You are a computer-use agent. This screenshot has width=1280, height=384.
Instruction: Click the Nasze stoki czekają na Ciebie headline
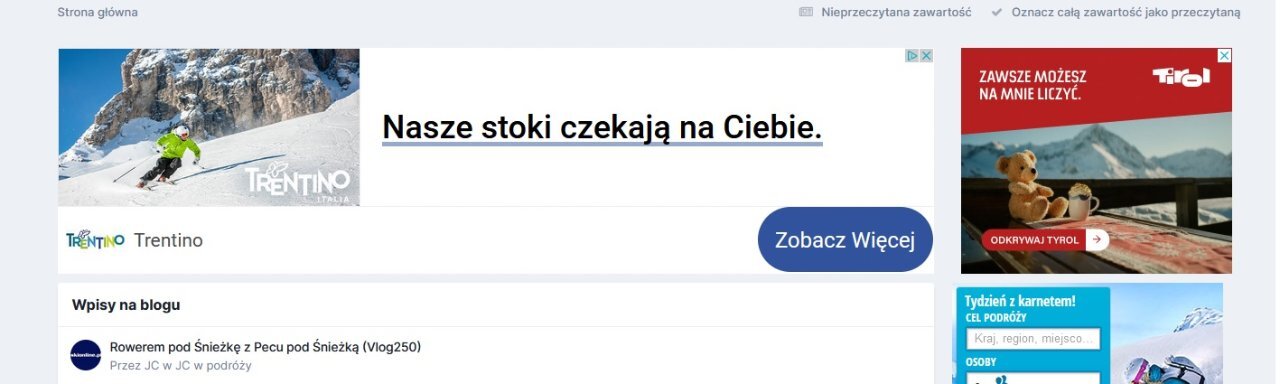pos(602,128)
